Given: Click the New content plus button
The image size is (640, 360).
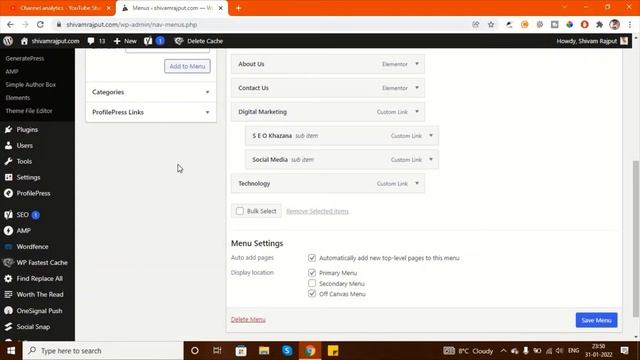Looking at the screenshot, I should tap(125, 41).
